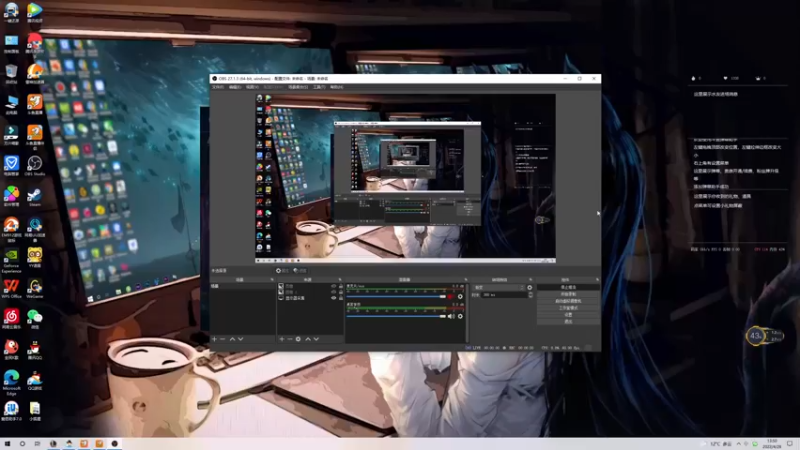This screenshot has width=800, height=450.
Task: Toggle the lock on the 显示器采集 source
Action: pos(341,298)
